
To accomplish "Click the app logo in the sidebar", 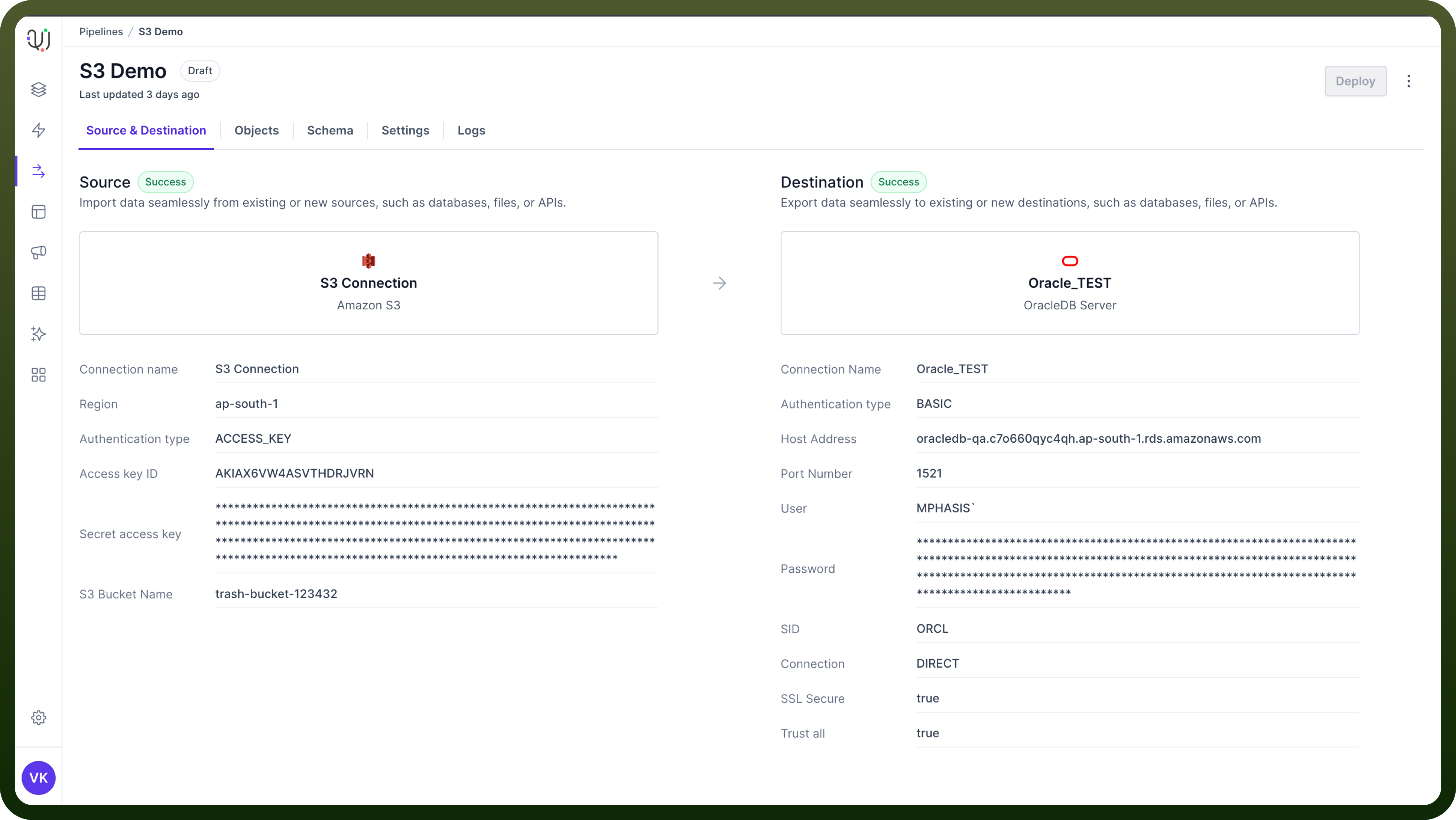I will [x=38, y=40].
